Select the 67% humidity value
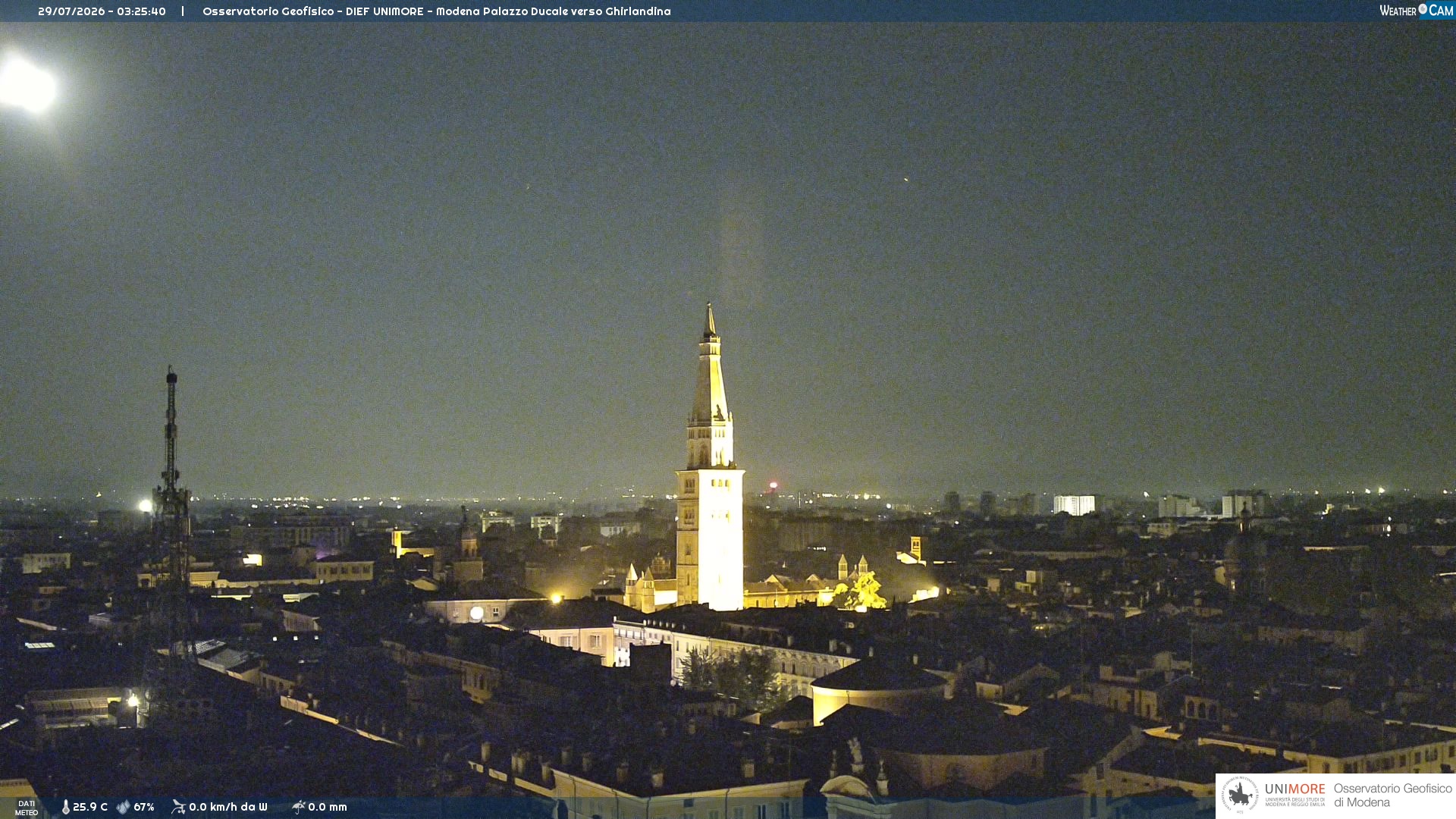The image size is (1456, 819). pos(144,807)
